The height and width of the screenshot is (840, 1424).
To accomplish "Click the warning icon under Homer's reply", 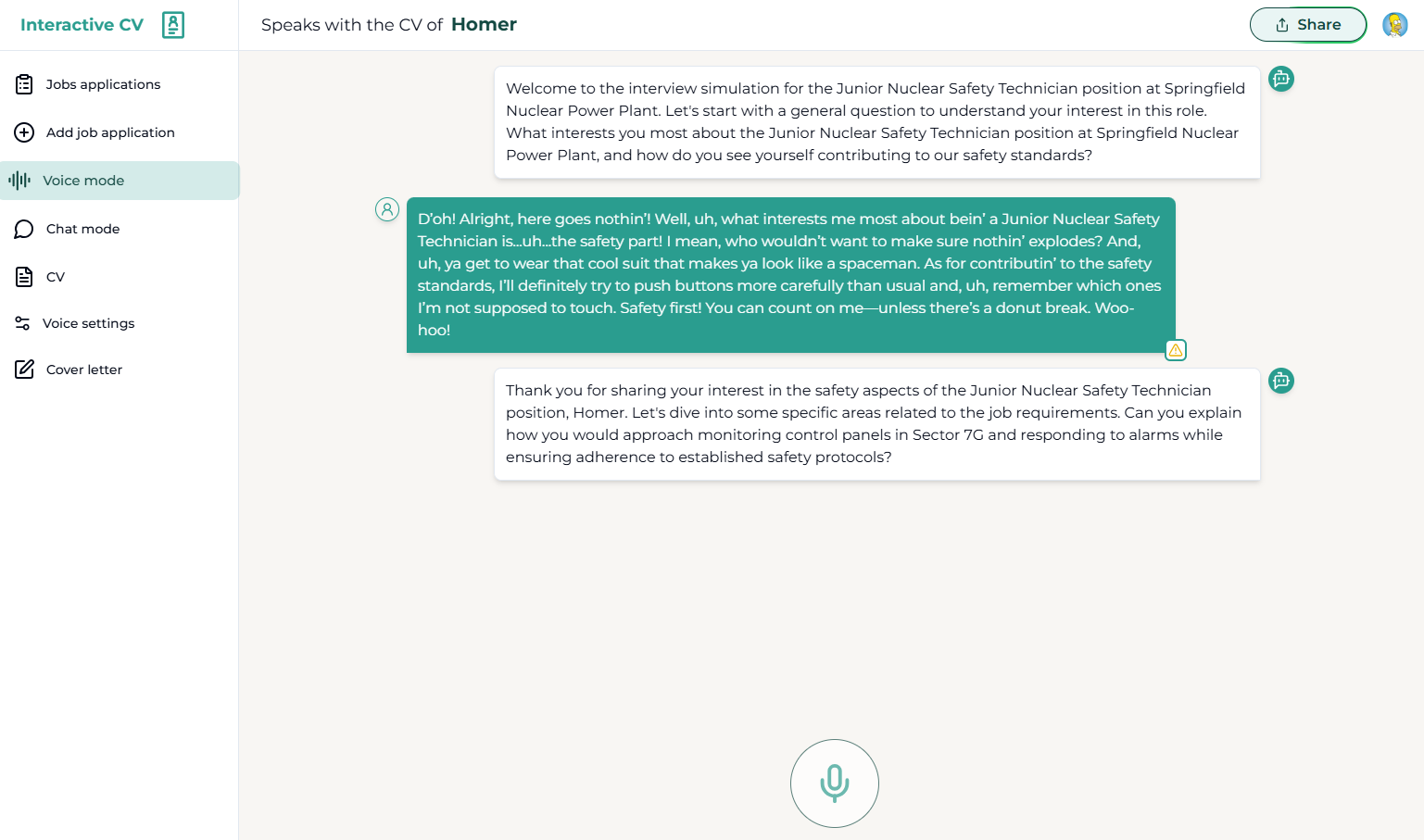I will click(x=1176, y=350).
